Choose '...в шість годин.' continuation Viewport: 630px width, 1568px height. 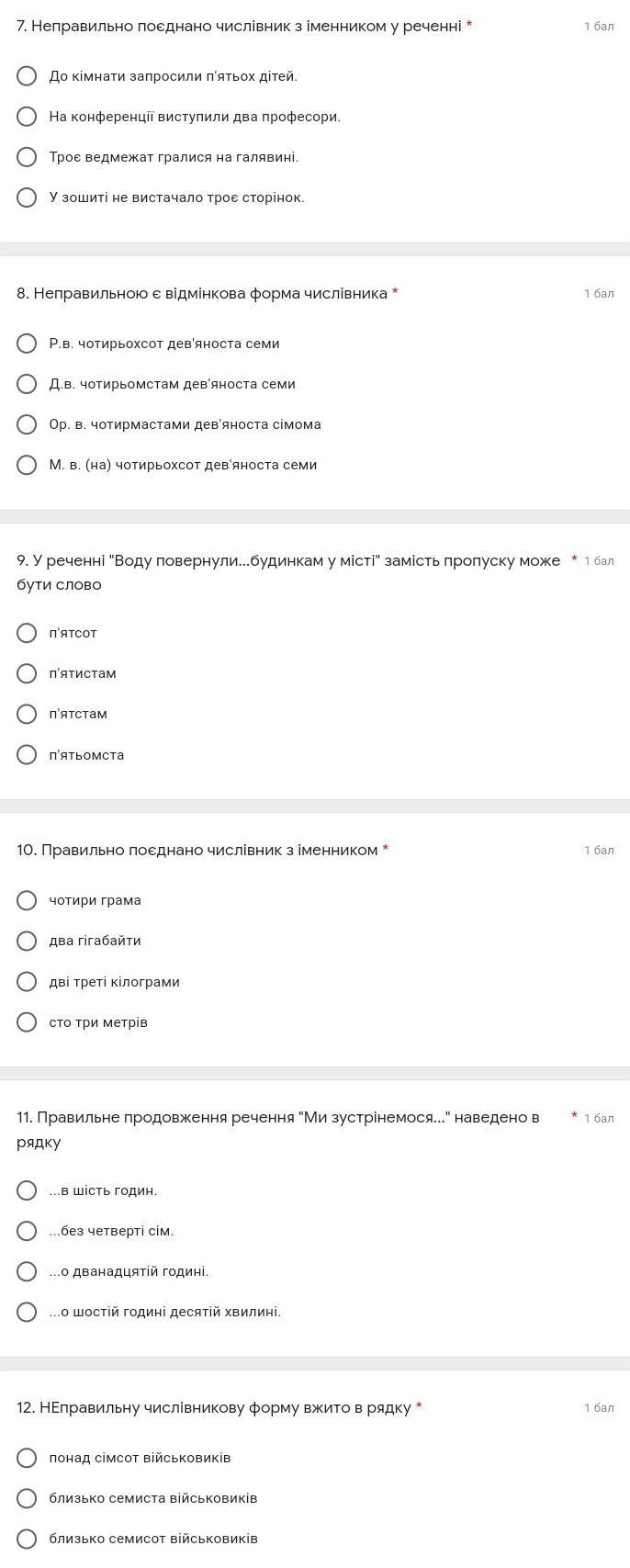(x=27, y=1190)
